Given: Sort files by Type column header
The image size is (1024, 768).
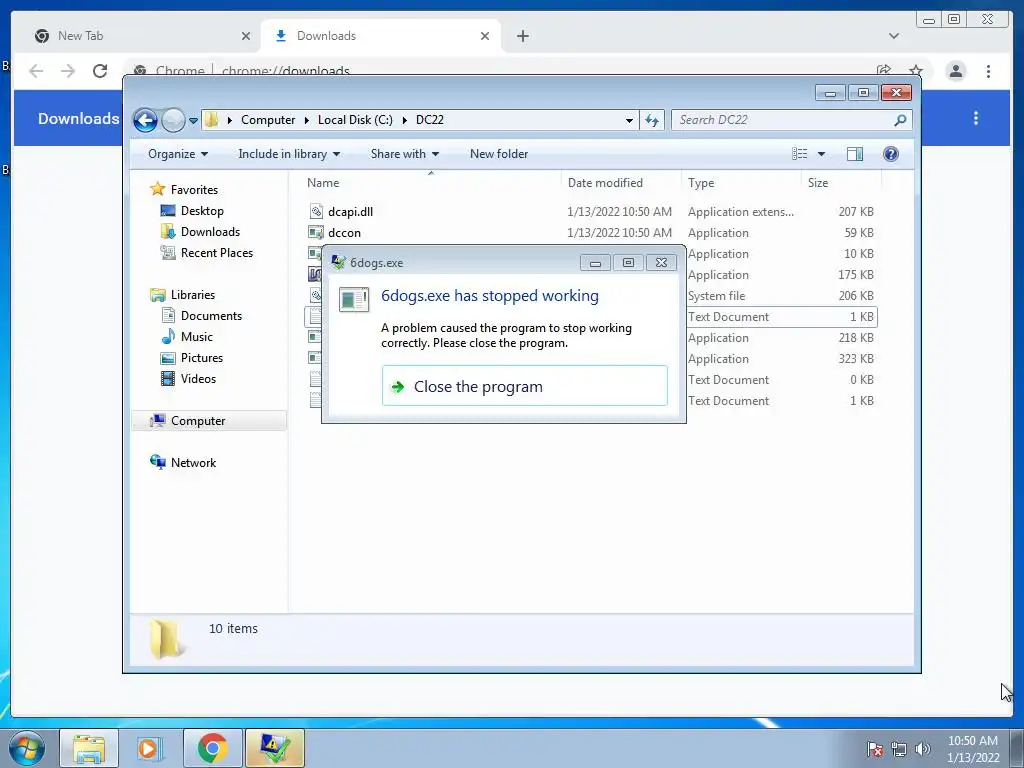Looking at the screenshot, I should (741, 183).
